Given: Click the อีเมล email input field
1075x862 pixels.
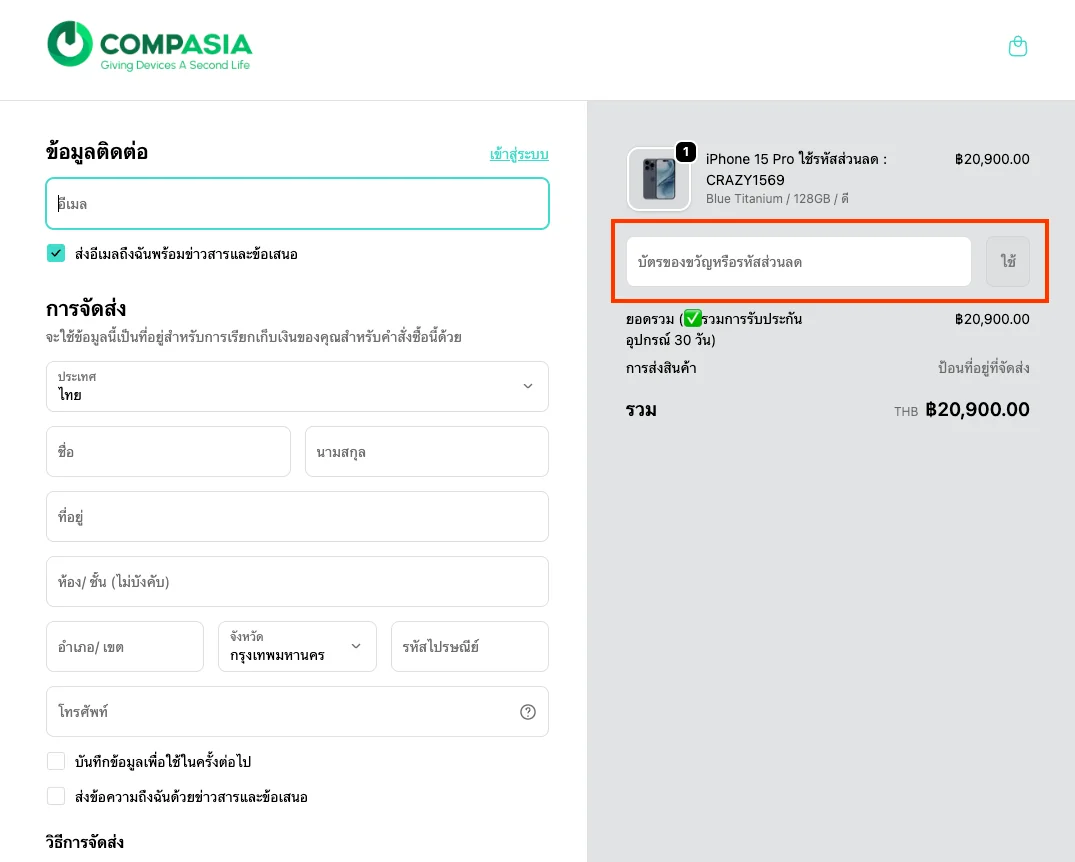Looking at the screenshot, I should (x=297, y=203).
